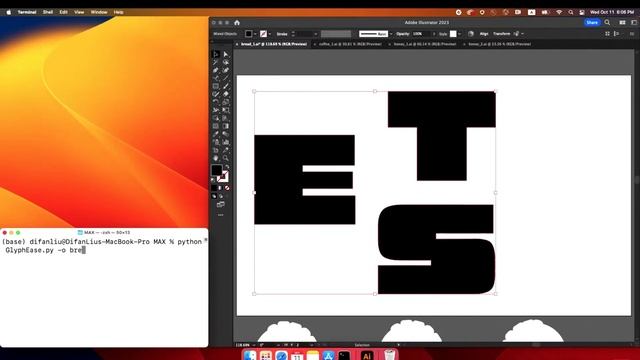Click Stroke swatch in control bar

point(264,34)
